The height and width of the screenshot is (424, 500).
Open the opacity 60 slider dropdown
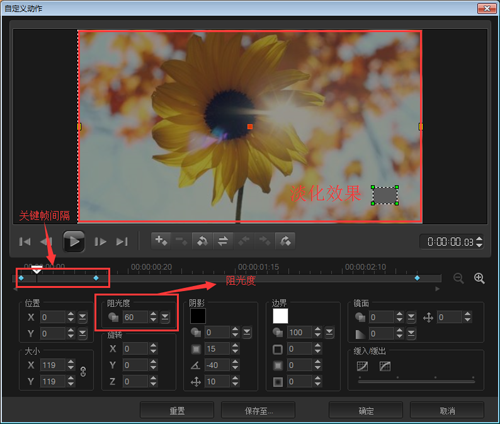pyautogui.click(x=165, y=317)
